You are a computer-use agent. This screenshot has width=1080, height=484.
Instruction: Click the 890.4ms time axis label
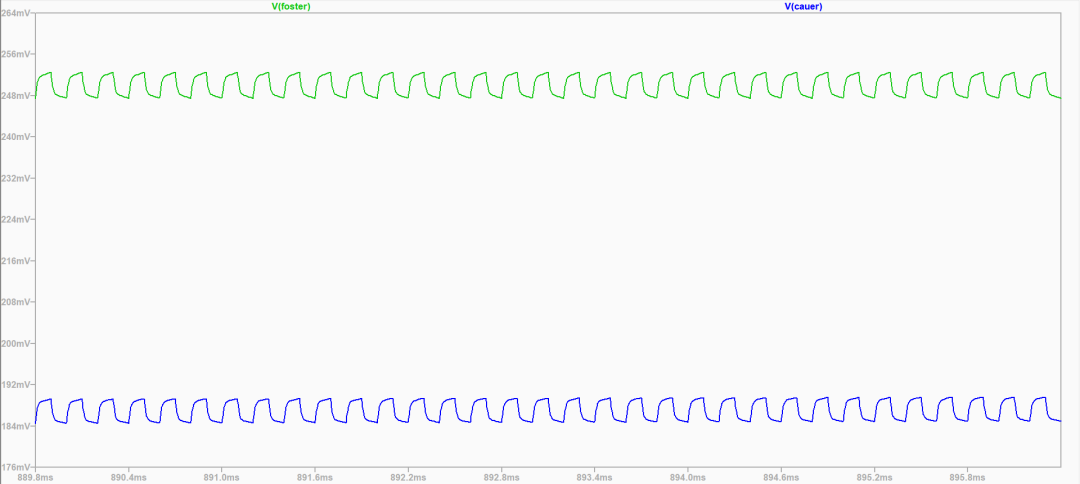click(x=128, y=477)
